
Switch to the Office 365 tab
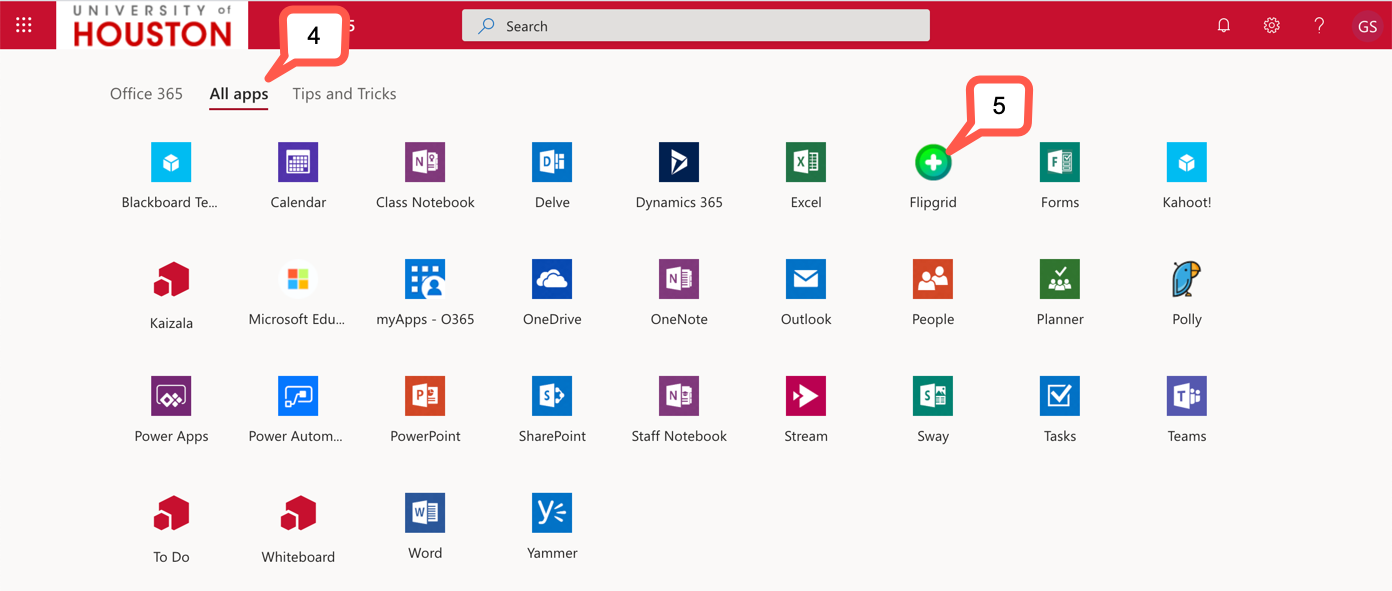coord(146,94)
